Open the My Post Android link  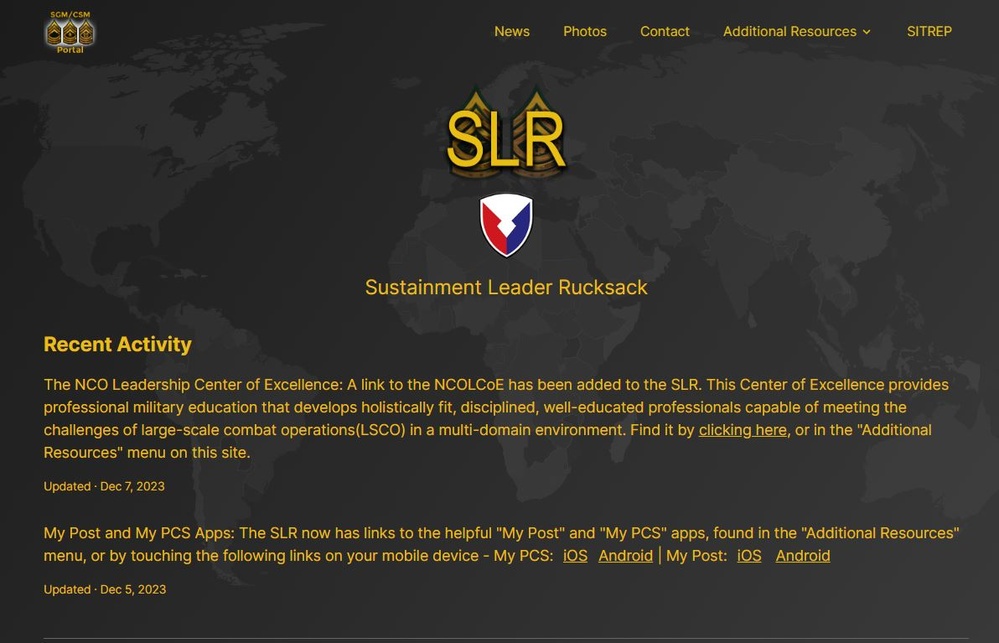[x=802, y=556]
